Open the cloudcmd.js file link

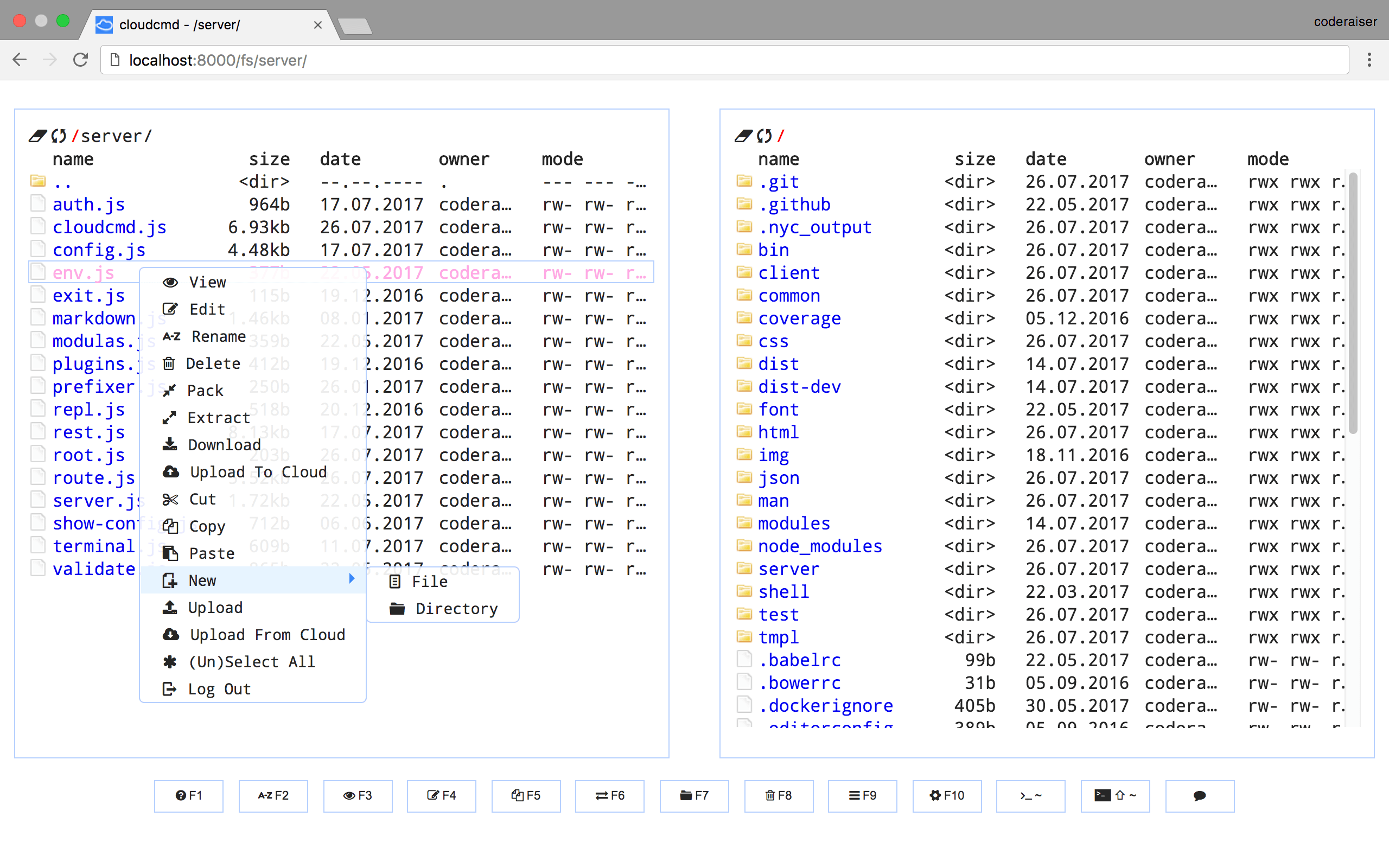[x=109, y=227]
